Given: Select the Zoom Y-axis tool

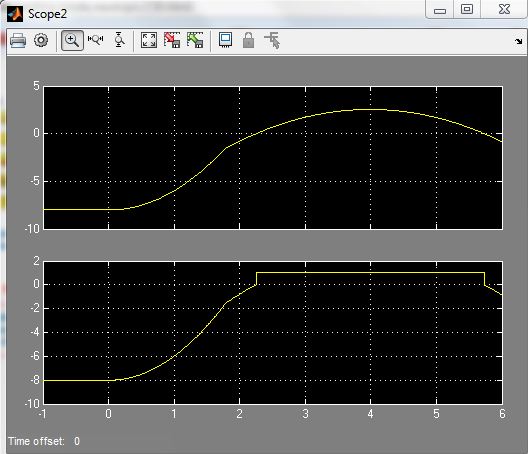Looking at the screenshot, I should pyautogui.click(x=119, y=40).
